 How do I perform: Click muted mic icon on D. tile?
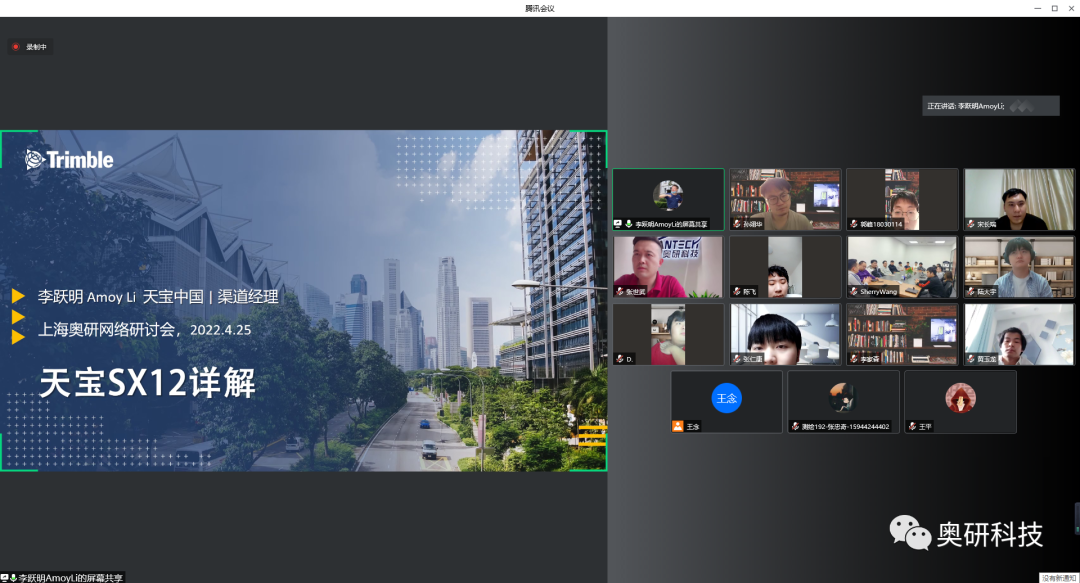pyautogui.click(x=620, y=359)
